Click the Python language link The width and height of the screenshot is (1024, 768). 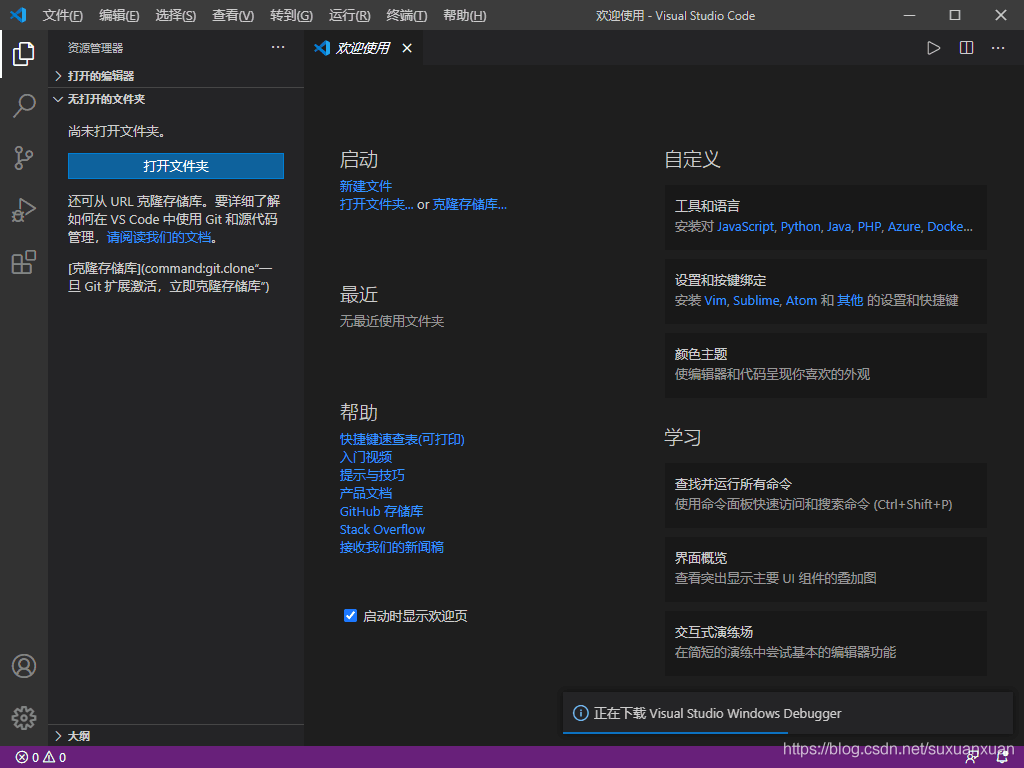[800, 227]
